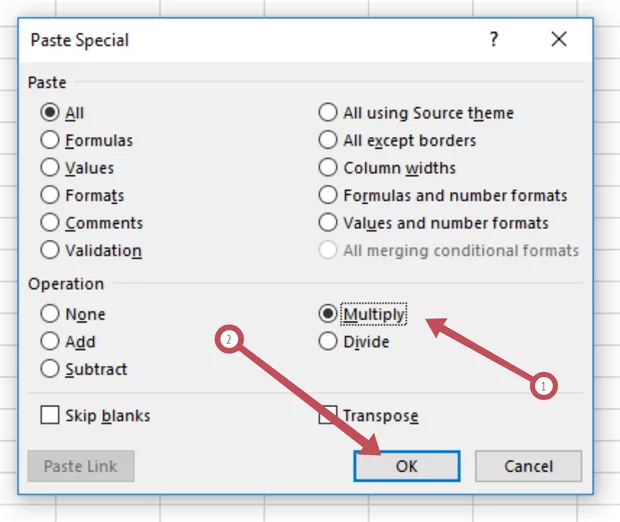Choose the Formulas radio button

click(50, 141)
